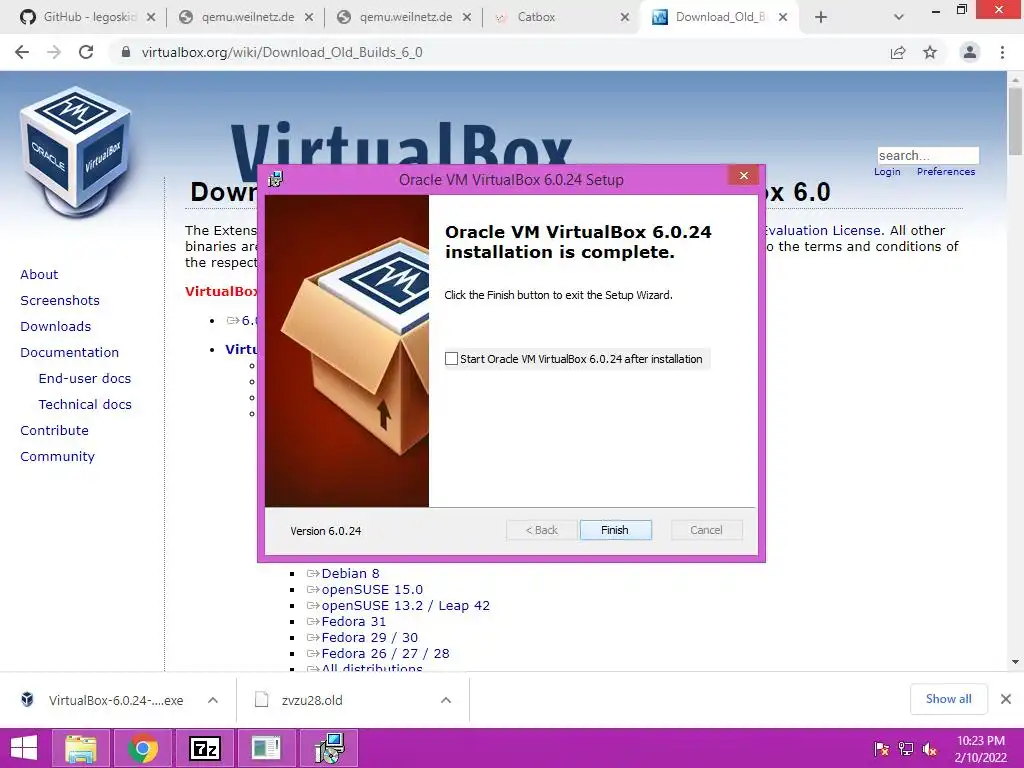Image resolution: width=1024 pixels, height=768 pixels.
Task: Open the taskbar window app beside 7-Zip
Action: (x=266, y=748)
